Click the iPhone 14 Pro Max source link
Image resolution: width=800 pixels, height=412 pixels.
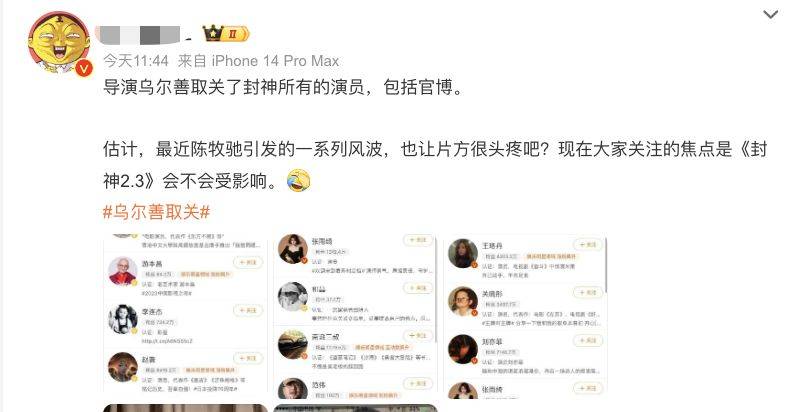pyautogui.click(x=275, y=61)
